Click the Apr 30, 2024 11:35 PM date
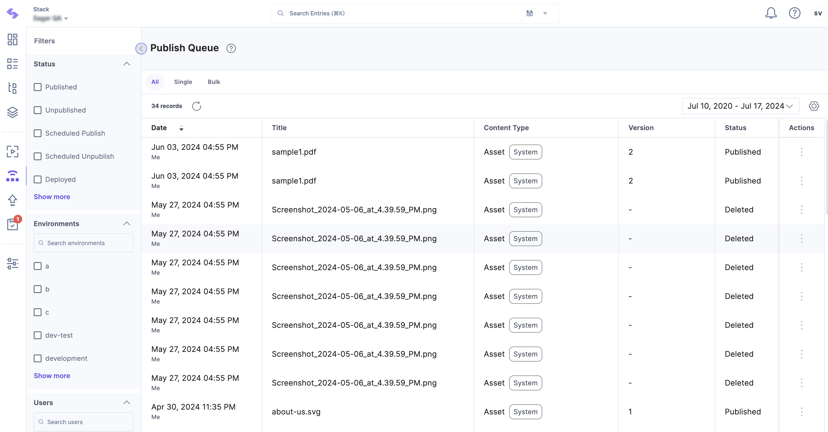The width and height of the screenshot is (828, 432). [x=193, y=407]
